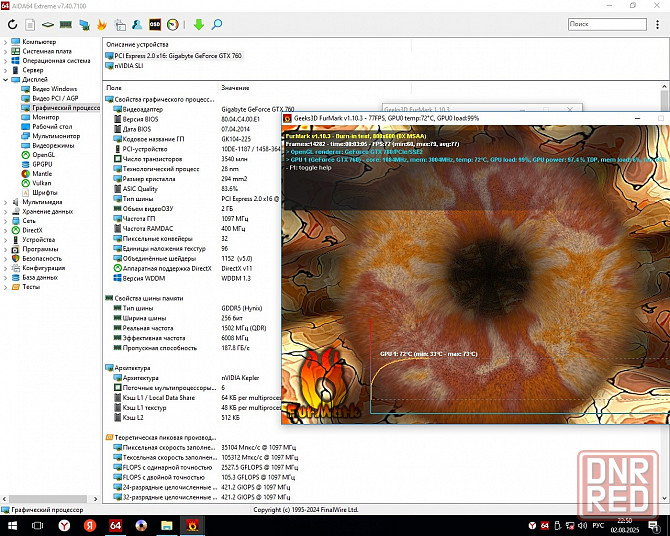Click the Refresh toolbar icon in AIDA64
This screenshot has height=536, width=670.
pyautogui.click(x=12, y=24)
